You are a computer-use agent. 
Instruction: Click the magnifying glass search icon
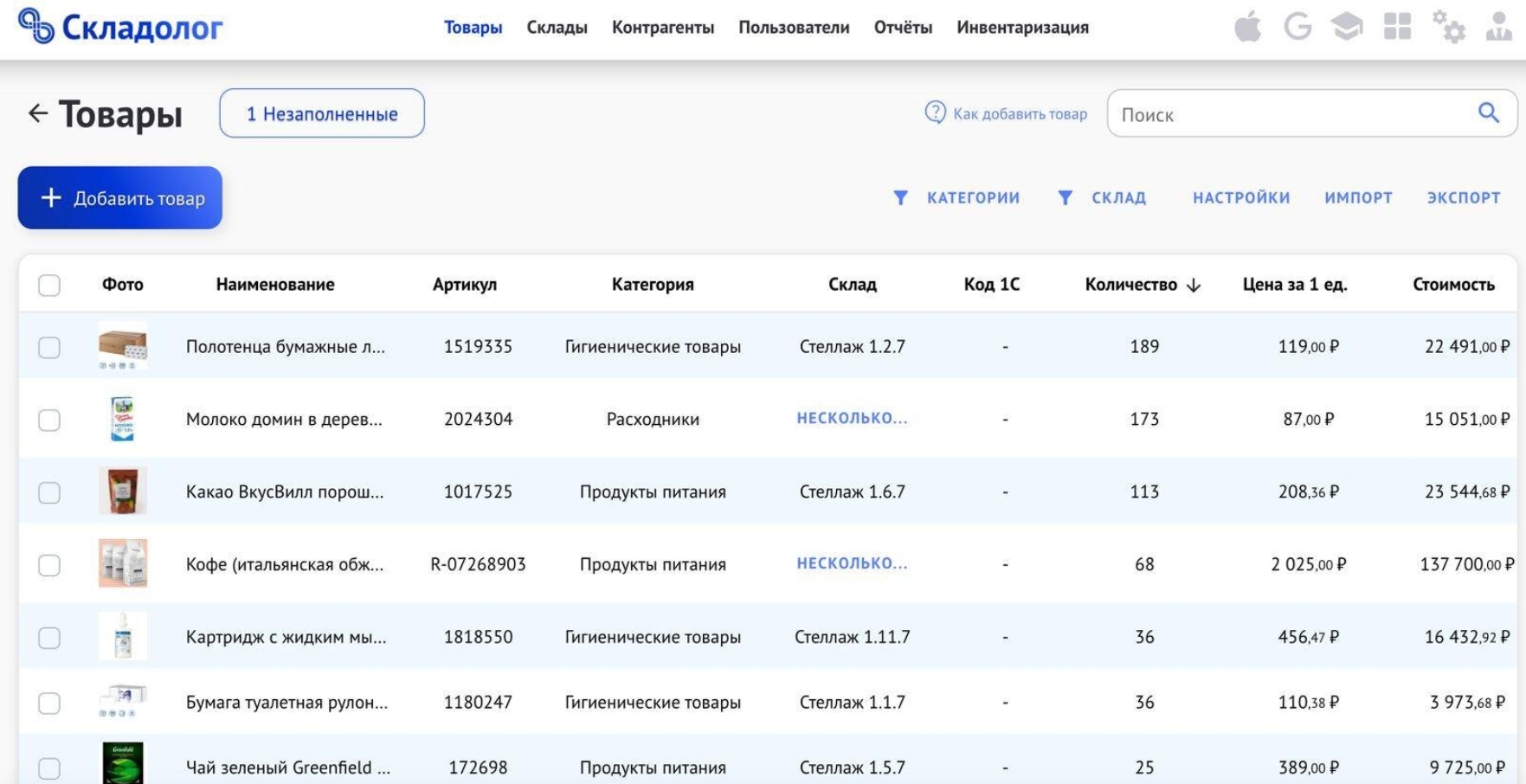[1488, 112]
